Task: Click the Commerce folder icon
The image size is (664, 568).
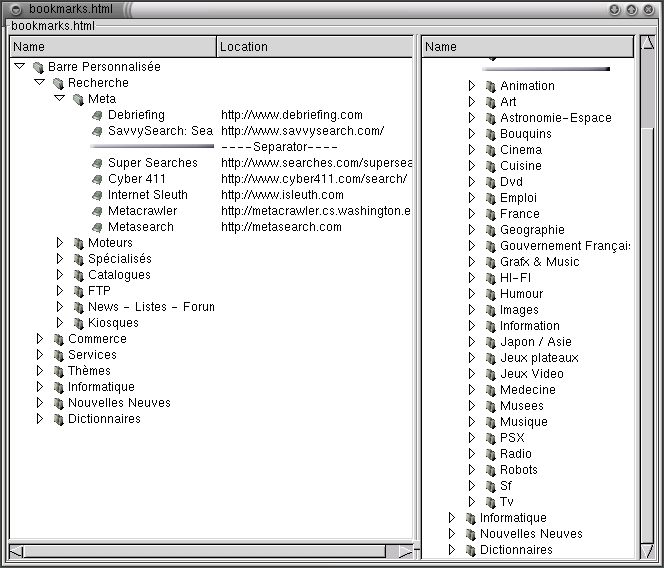Action: [x=58, y=339]
